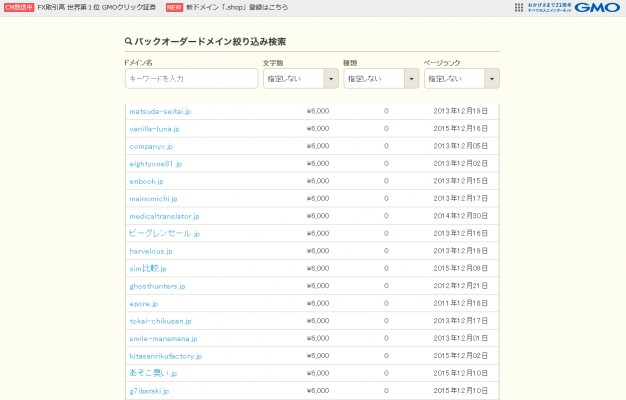Image resolution: width=626 pixels, height=400 pixels.
Task: Open the ページランク dropdown
Action: [462, 78]
